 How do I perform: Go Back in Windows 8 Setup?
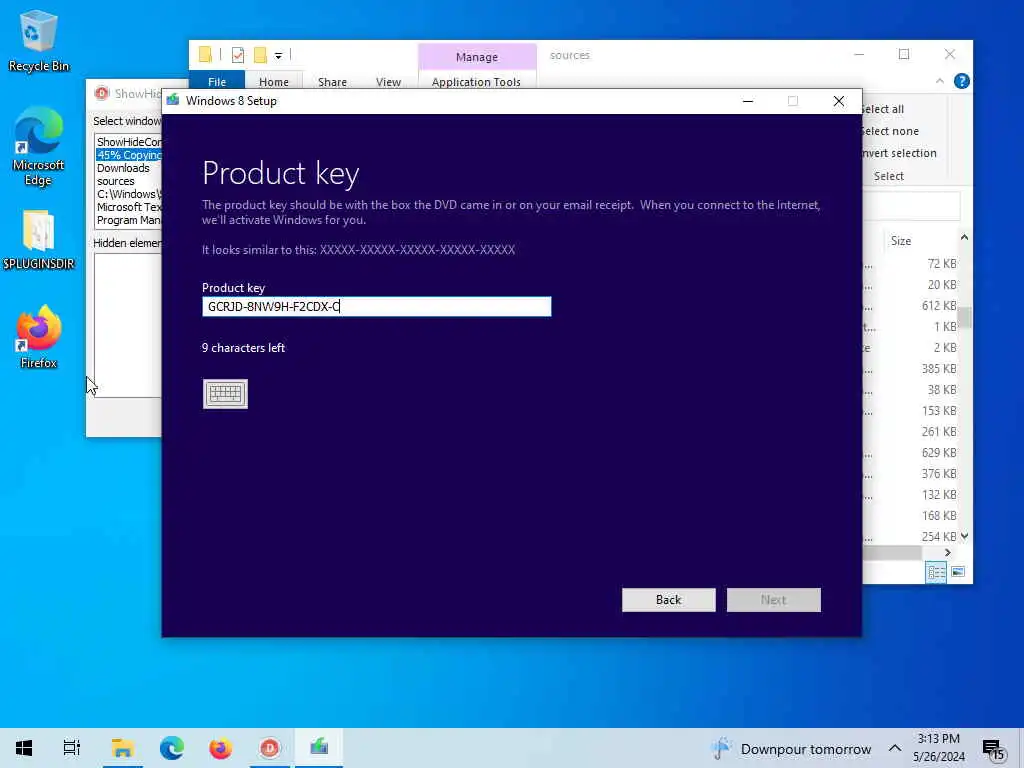click(x=668, y=600)
